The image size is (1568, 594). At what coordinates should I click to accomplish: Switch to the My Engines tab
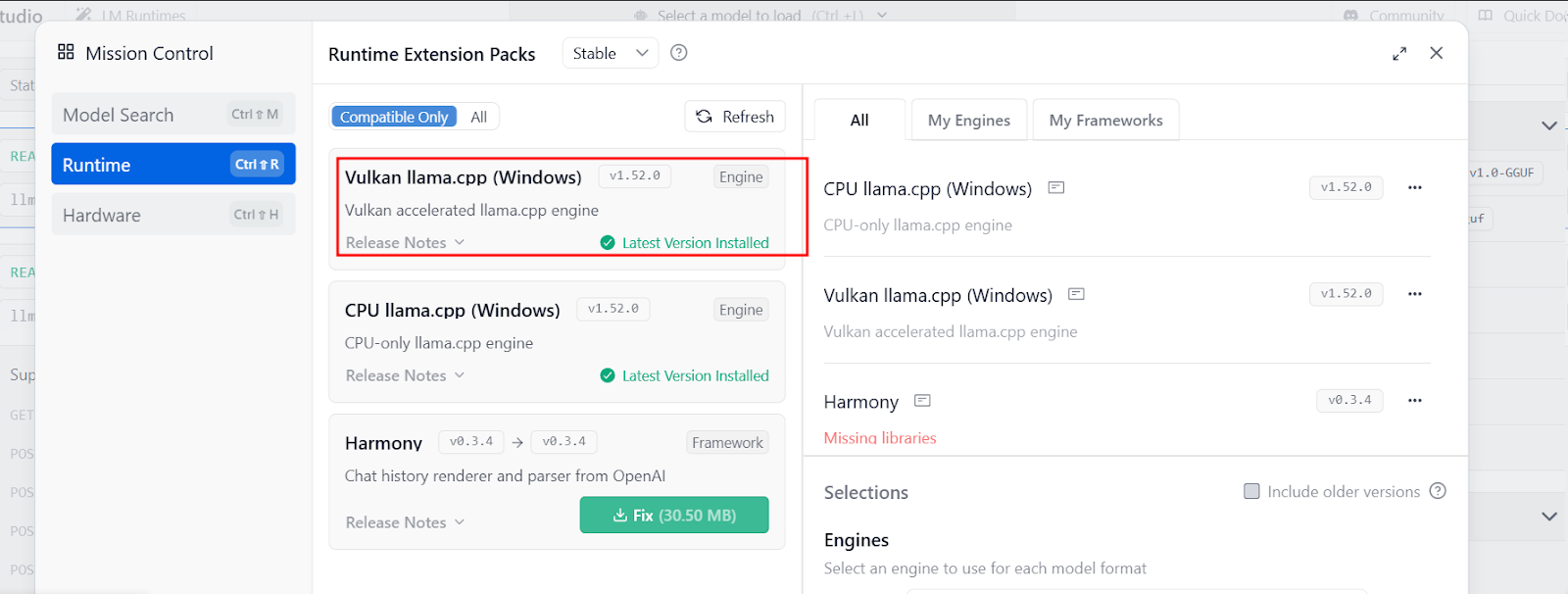click(968, 121)
